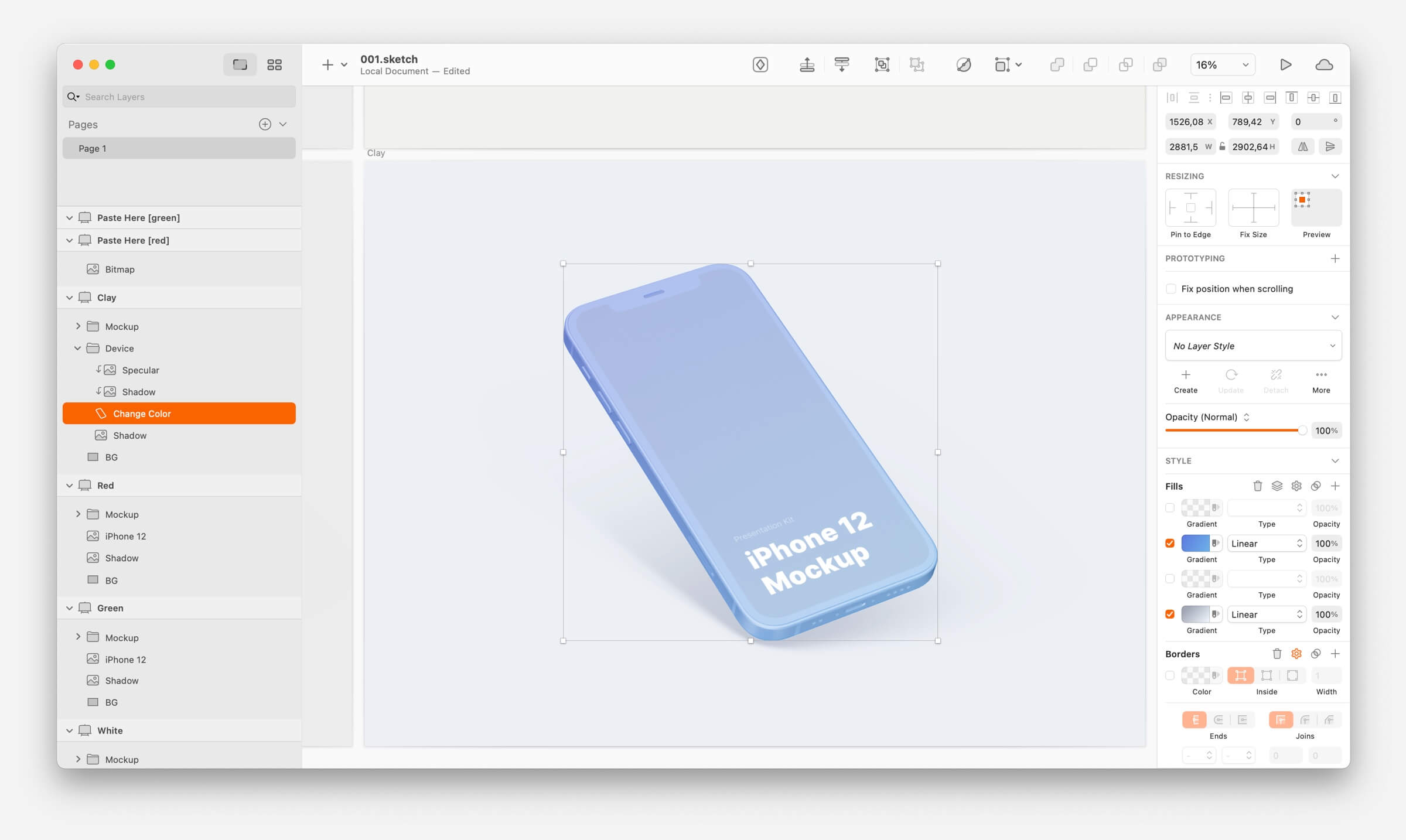Expand the Mockup group under Clay
This screenshot has height=840, width=1406.
click(77, 326)
